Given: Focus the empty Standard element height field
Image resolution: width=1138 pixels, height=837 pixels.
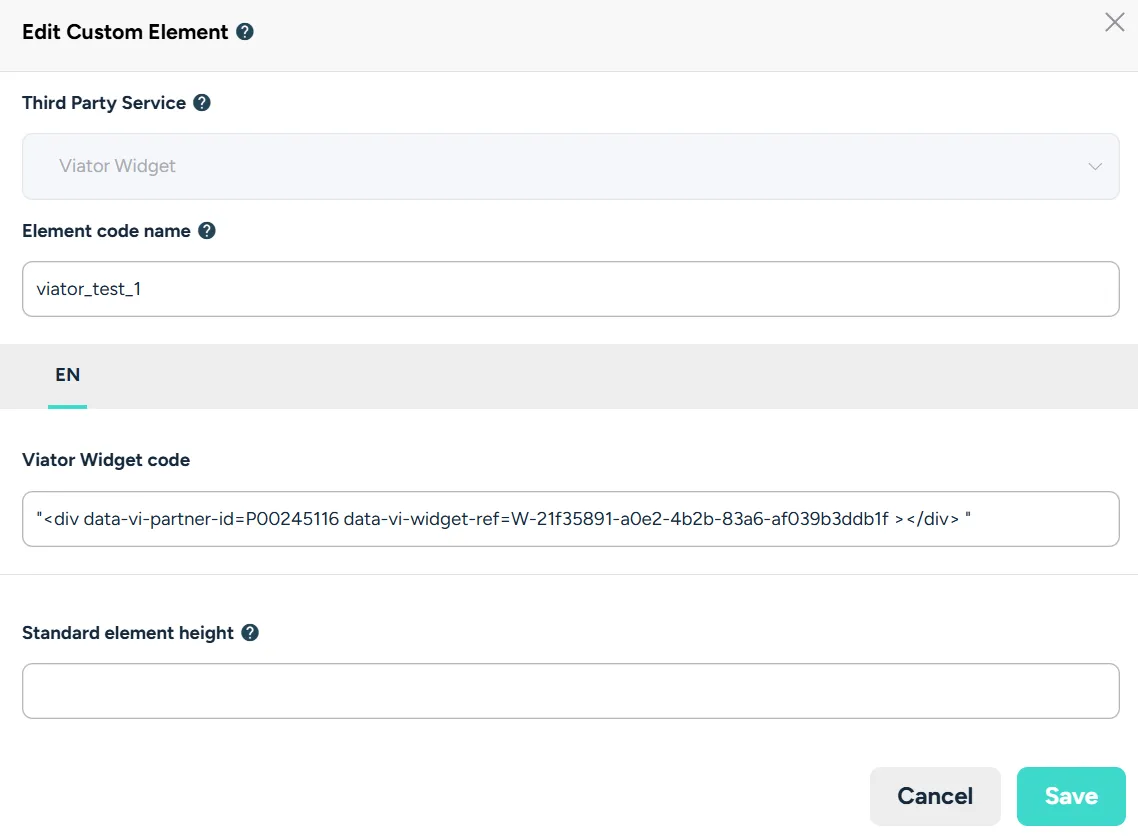Looking at the screenshot, I should [570, 691].
